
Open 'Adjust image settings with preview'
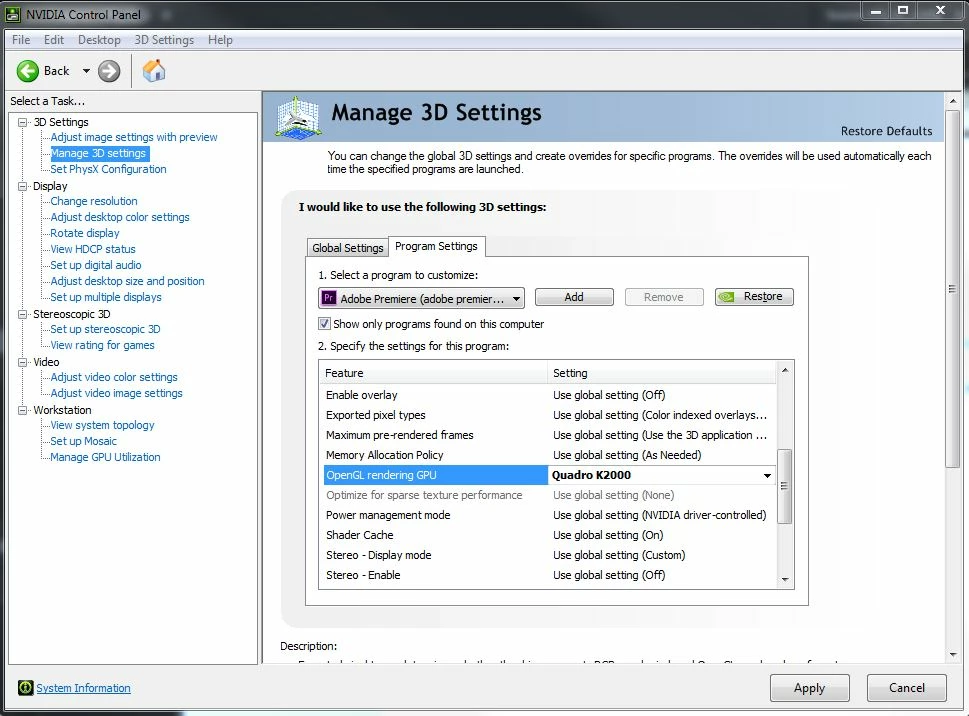[134, 137]
